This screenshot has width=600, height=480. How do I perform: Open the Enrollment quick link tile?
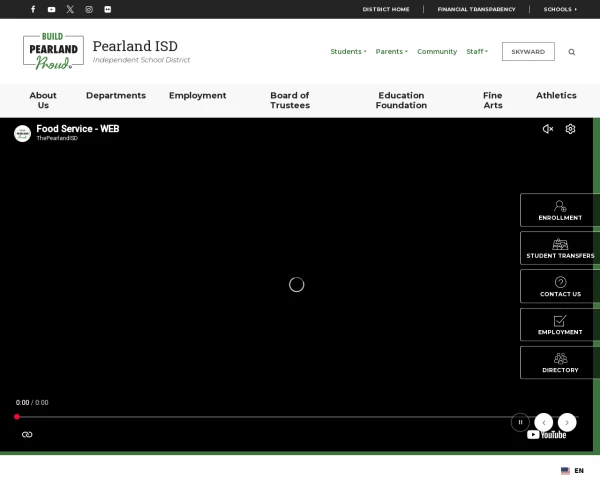560,210
